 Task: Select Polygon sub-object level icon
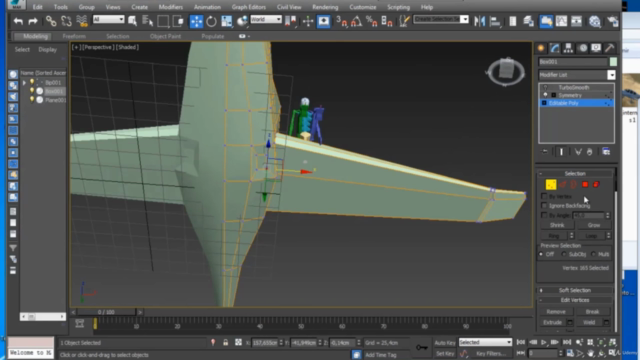pos(585,184)
